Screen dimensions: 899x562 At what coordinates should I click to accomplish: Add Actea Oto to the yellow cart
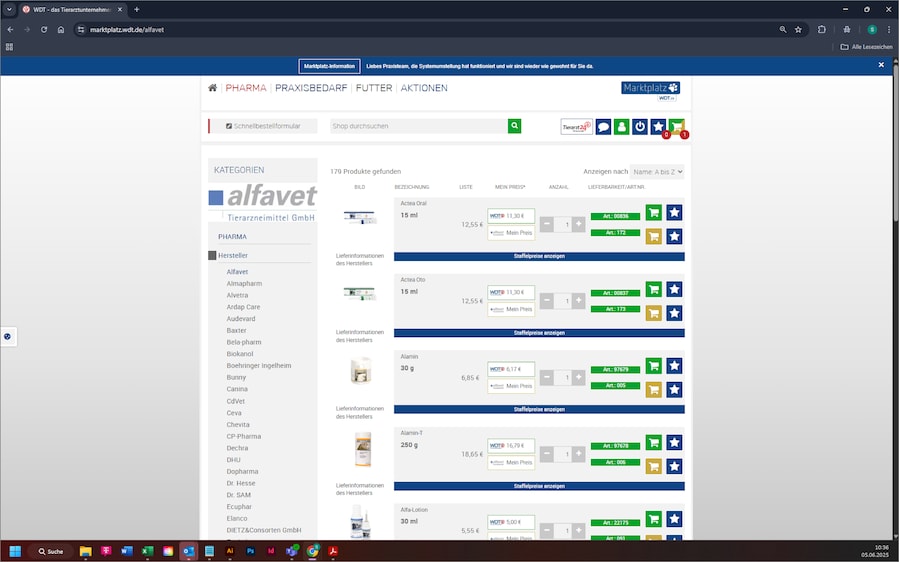654,313
